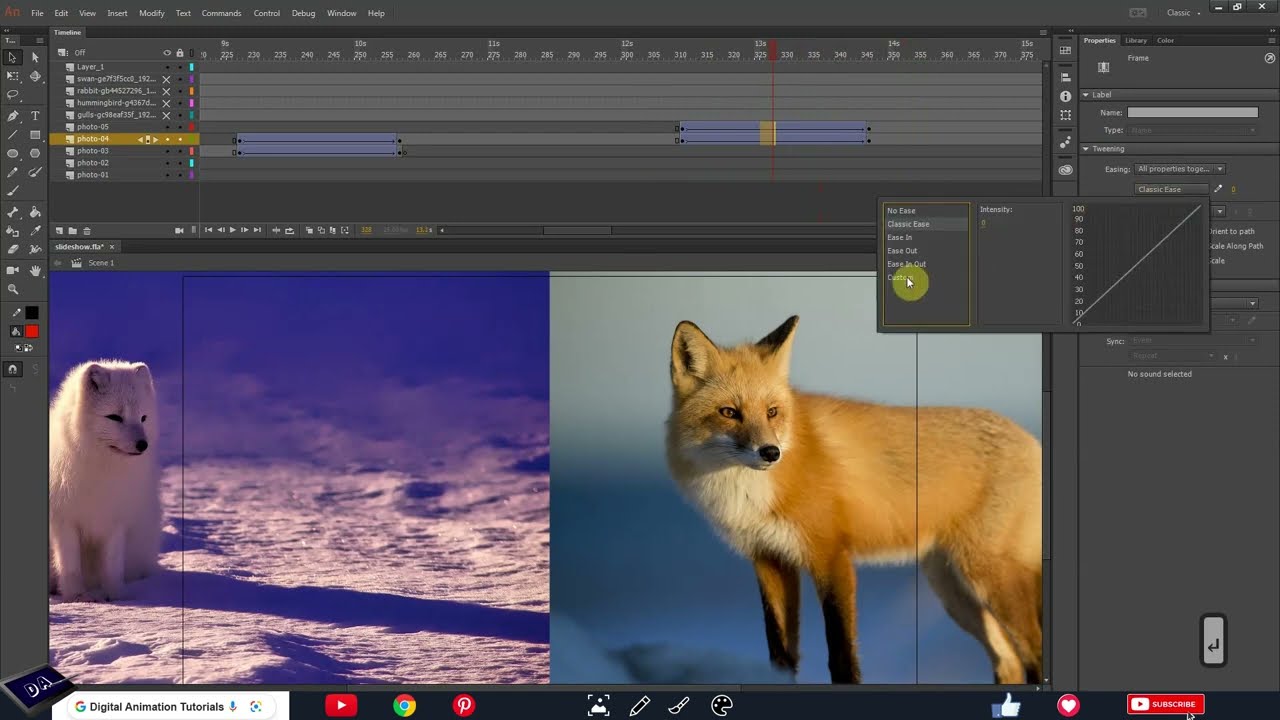This screenshot has height=720, width=1280.
Task: Collapse the Tweening section
Action: click(x=1086, y=149)
